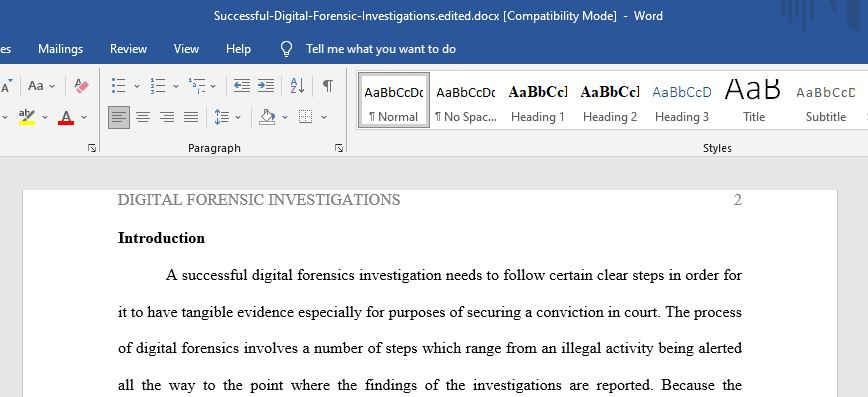Switch to the View ribbon tab
This screenshot has height=397, width=868.
pos(186,49)
